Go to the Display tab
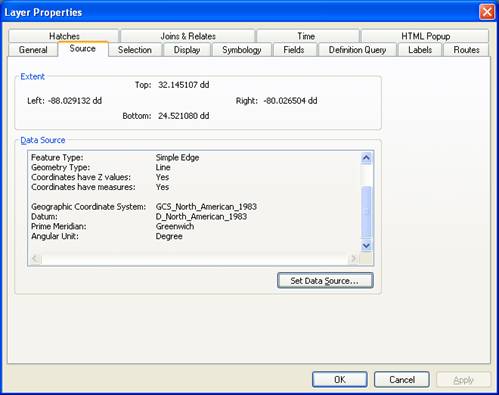This screenshot has height=395, width=499. click(x=187, y=50)
